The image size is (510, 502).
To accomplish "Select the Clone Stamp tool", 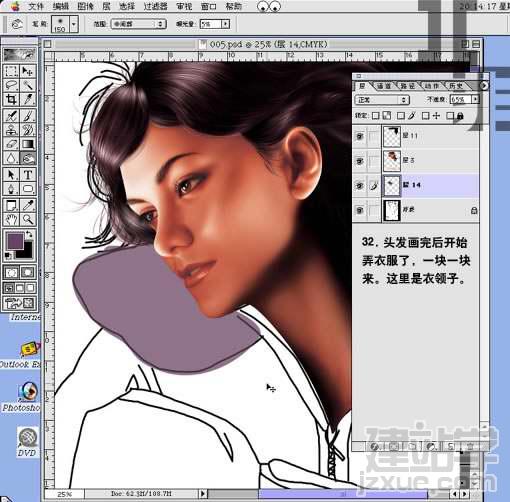I will tap(11, 130).
